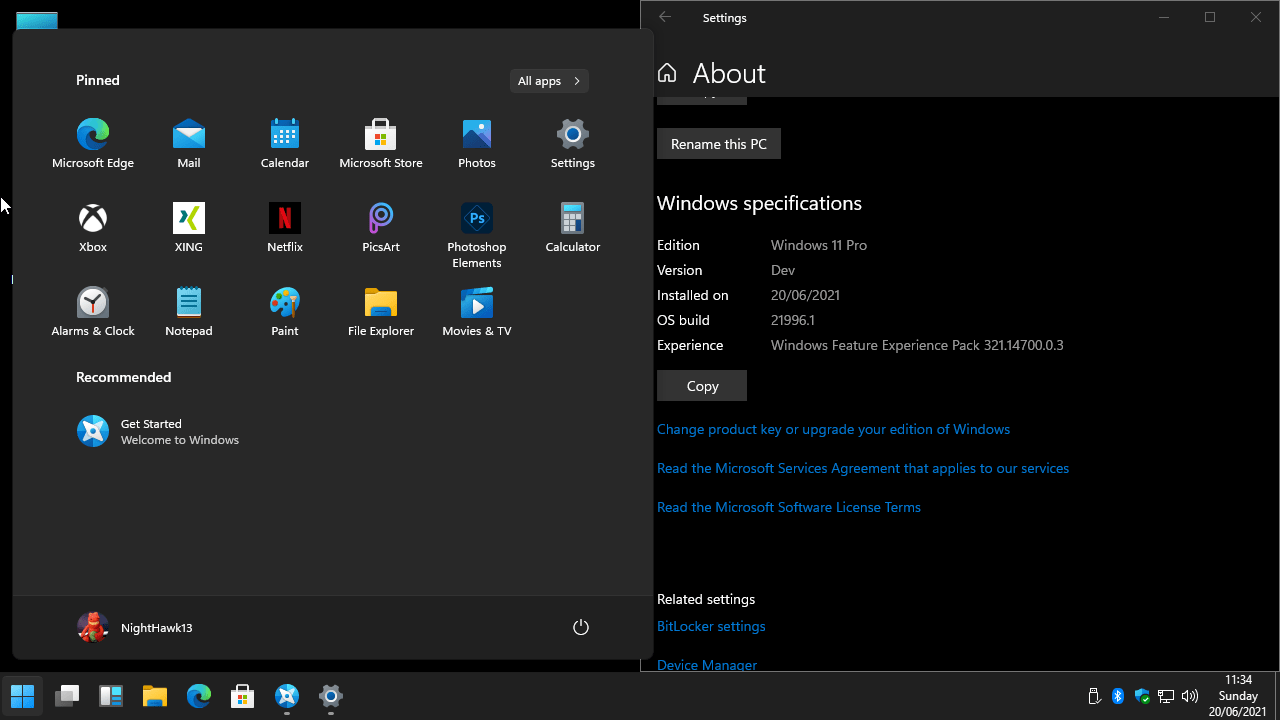1280x720 pixels.
Task: Open File Explorer from Start menu
Action: coord(381,312)
